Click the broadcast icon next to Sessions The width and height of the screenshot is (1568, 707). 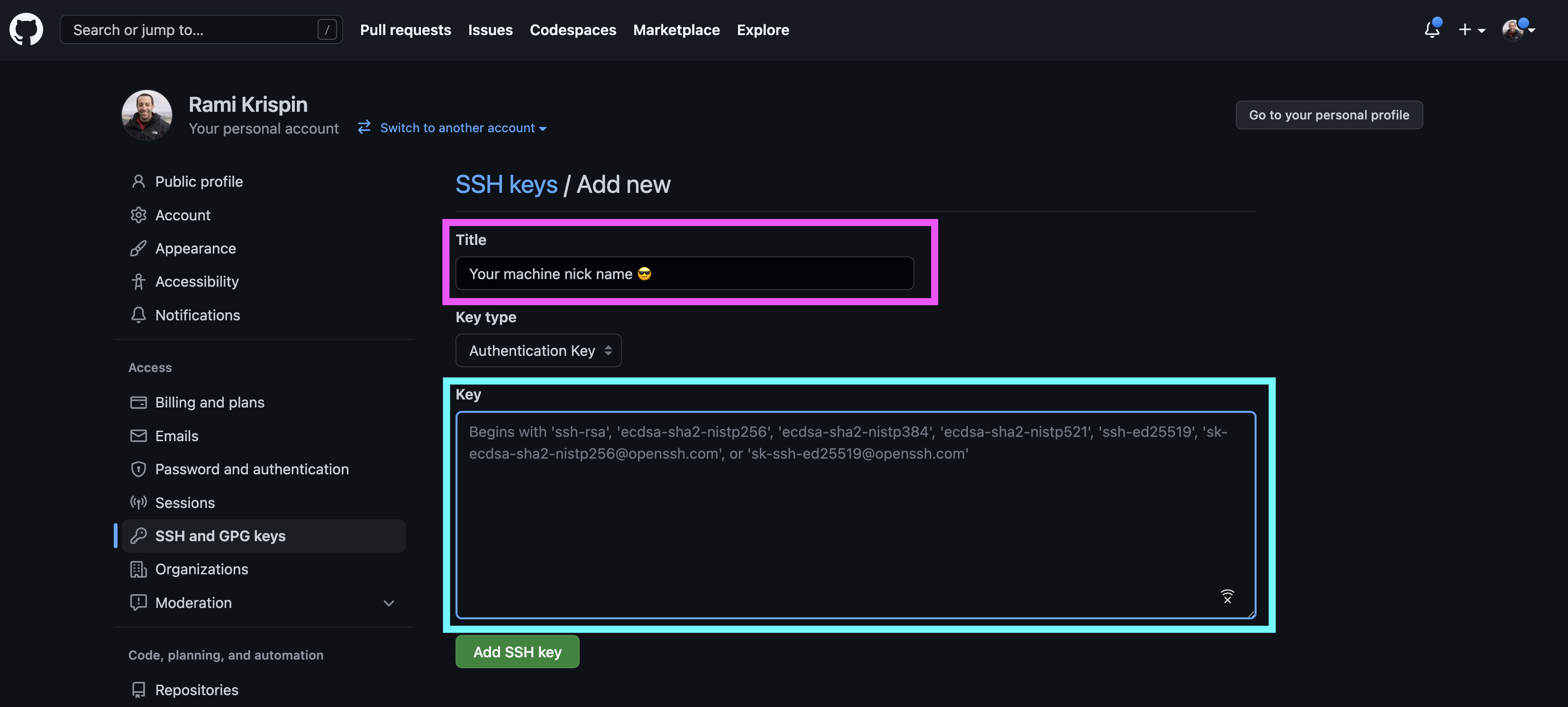pos(138,503)
